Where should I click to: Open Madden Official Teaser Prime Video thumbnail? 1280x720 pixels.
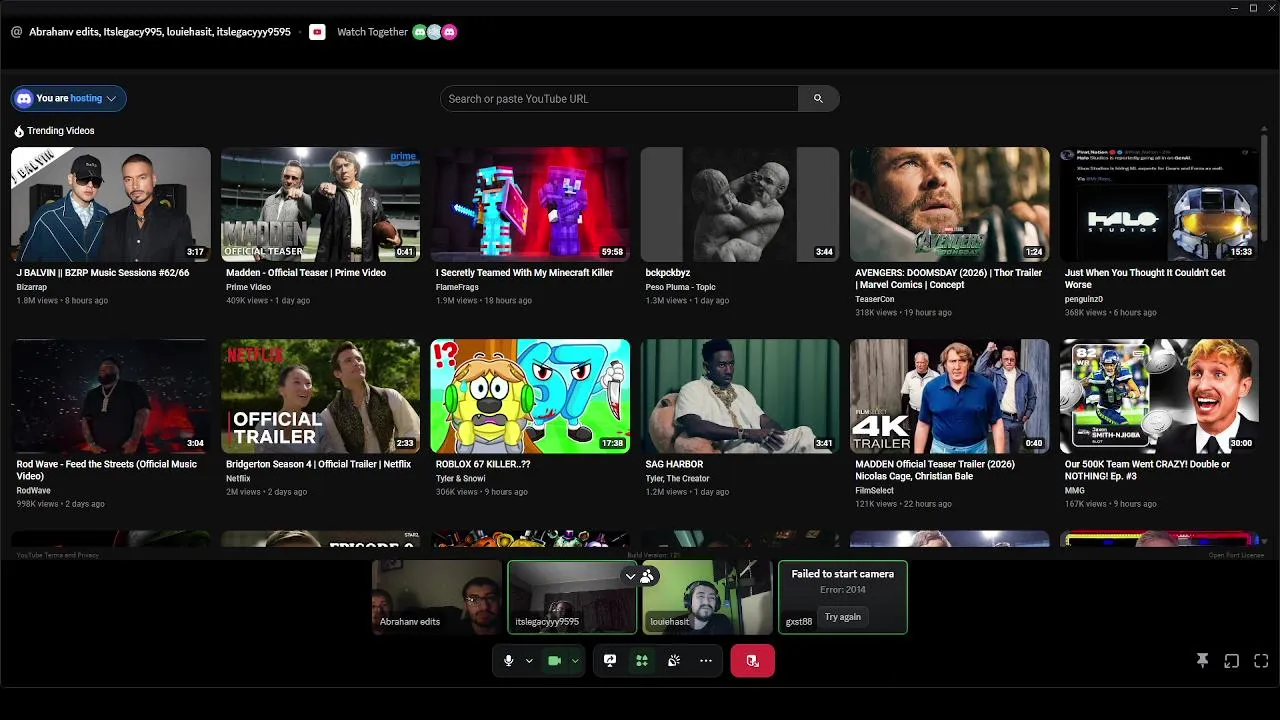point(320,205)
